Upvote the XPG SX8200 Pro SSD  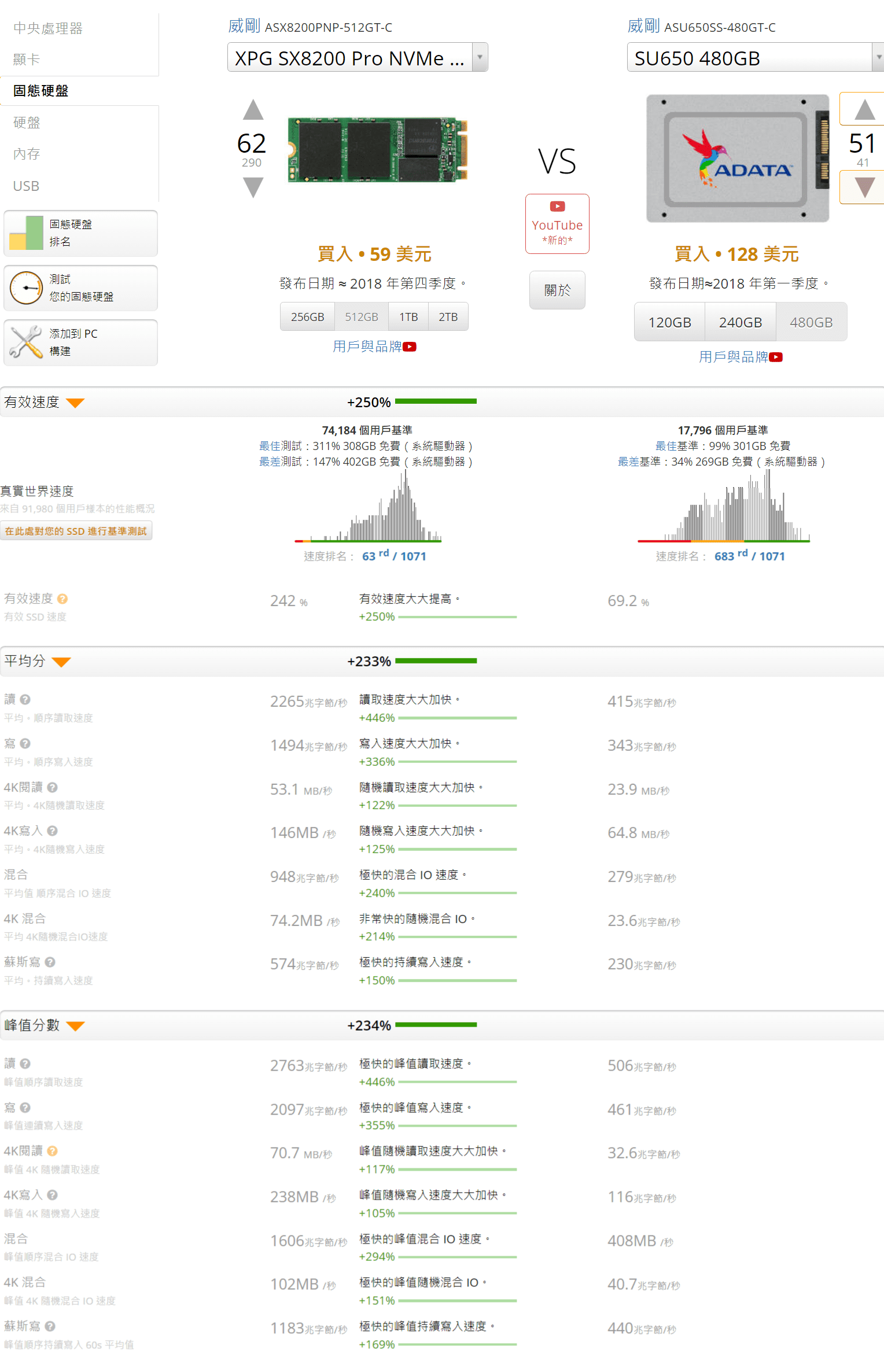tap(253, 110)
